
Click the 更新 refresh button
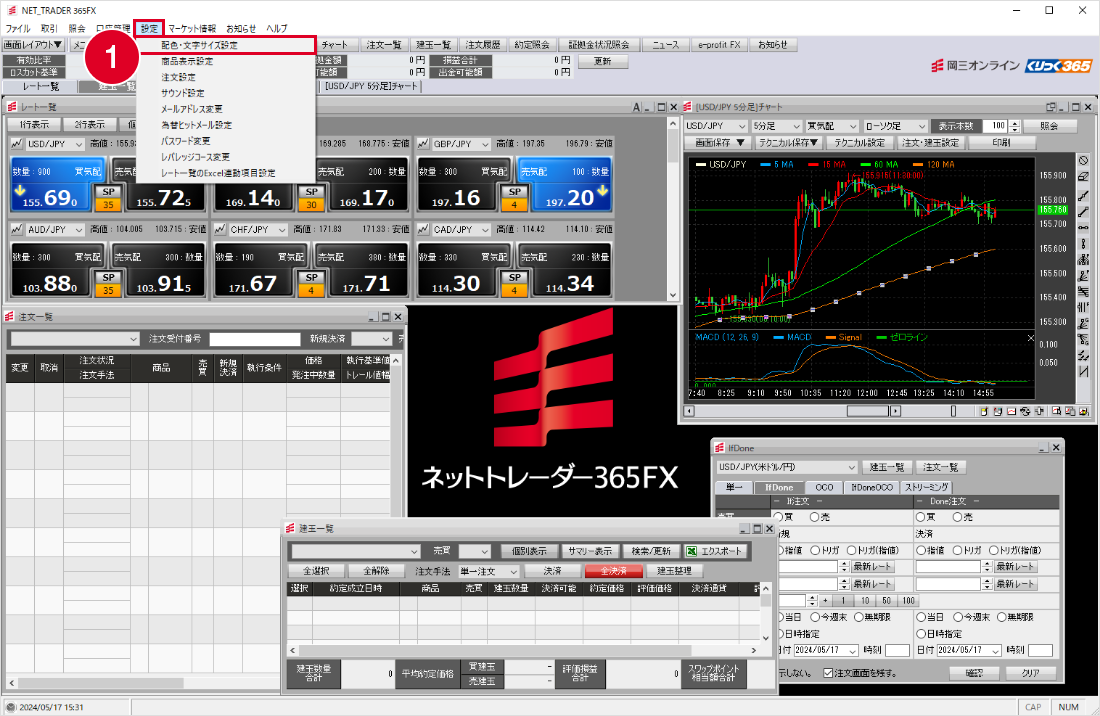(603, 61)
